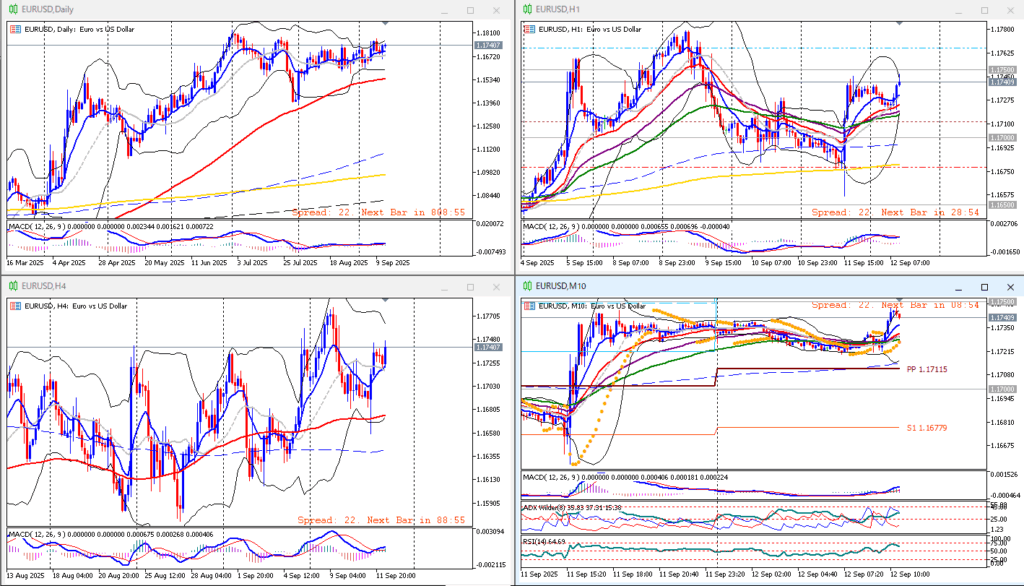Close the EURUSD,H4 chart window
The height and width of the screenshot is (586, 1024).
click(496, 286)
